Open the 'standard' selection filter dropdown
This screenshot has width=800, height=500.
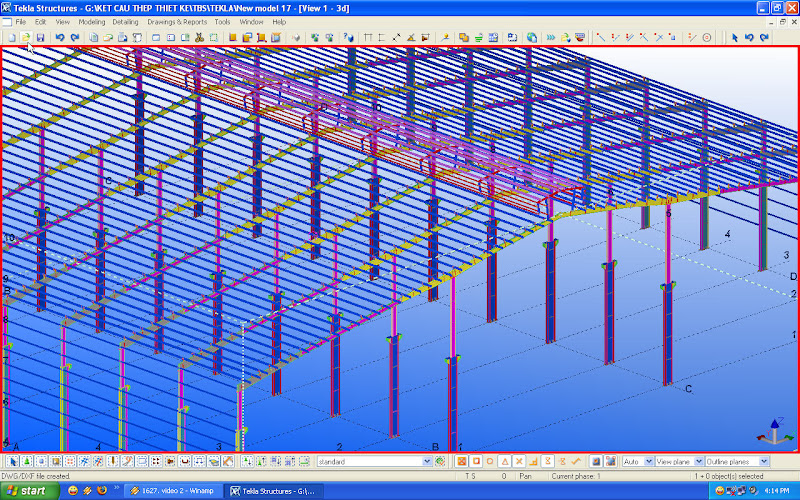[427, 461]
